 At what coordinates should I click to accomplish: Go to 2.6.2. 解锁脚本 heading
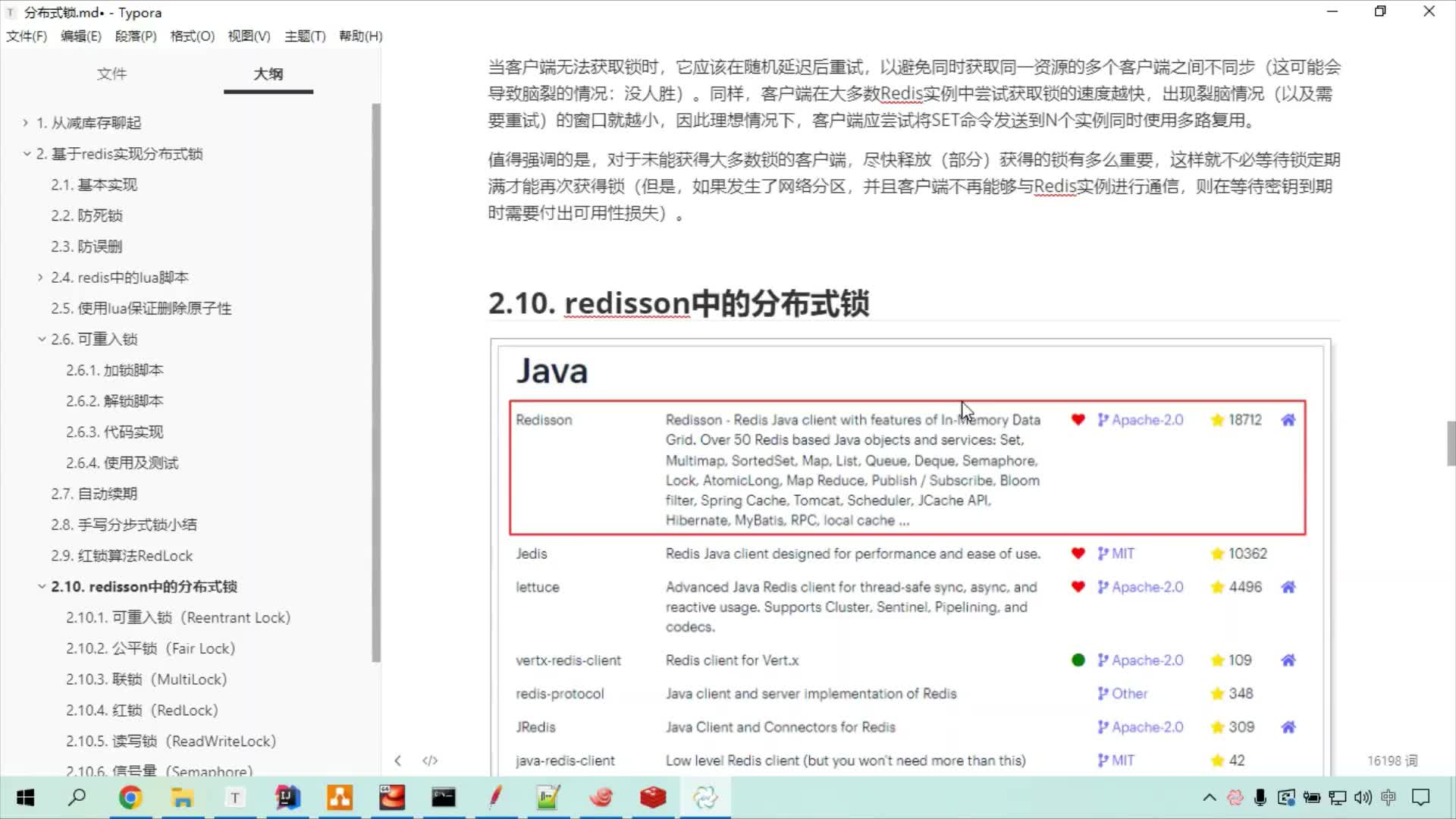(x=115, y=401)
